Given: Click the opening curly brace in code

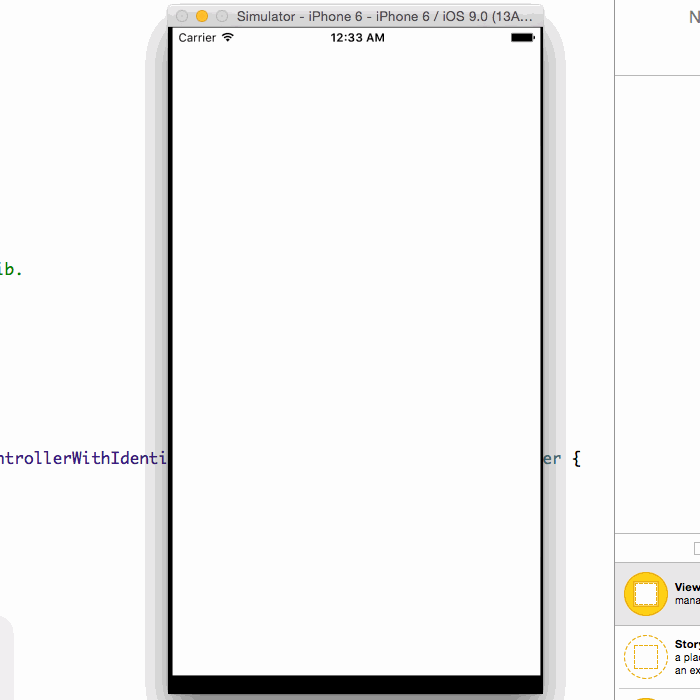Looking at the screenshot, I should pyautogui.click(x=576, y=459).
